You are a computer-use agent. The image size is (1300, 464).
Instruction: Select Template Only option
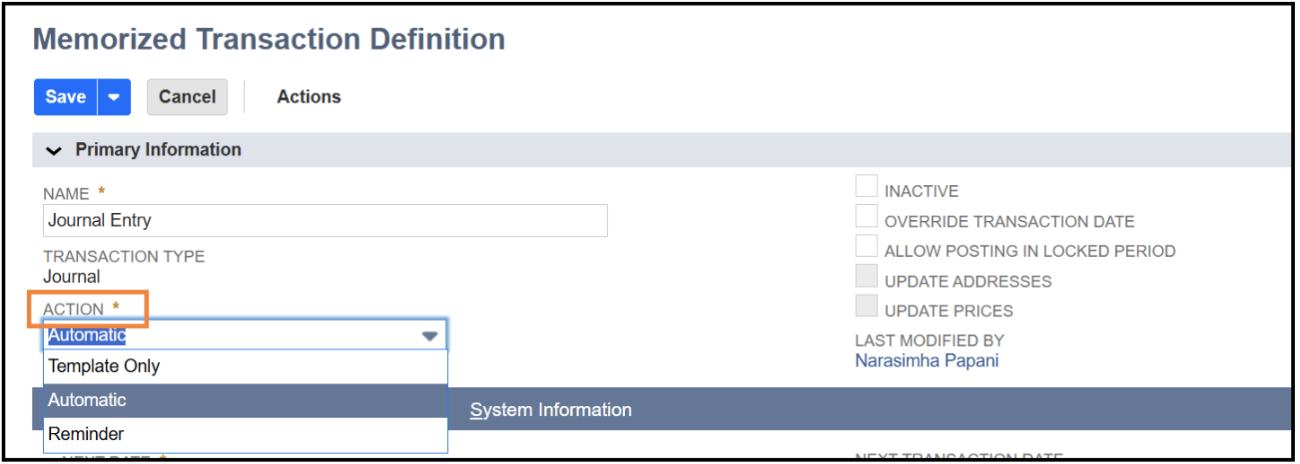[245, 366]
